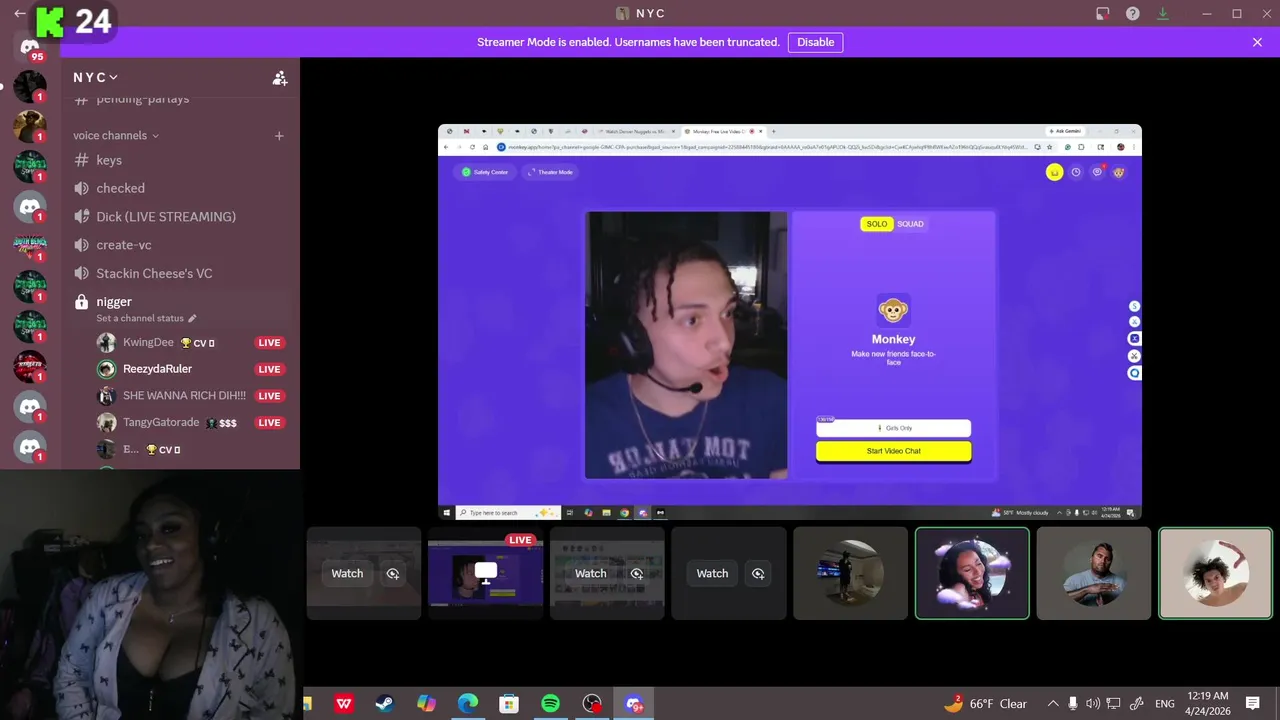Open direct messages icon with 95 badge
1280x720 pixels.
click(x=30, y=47)
